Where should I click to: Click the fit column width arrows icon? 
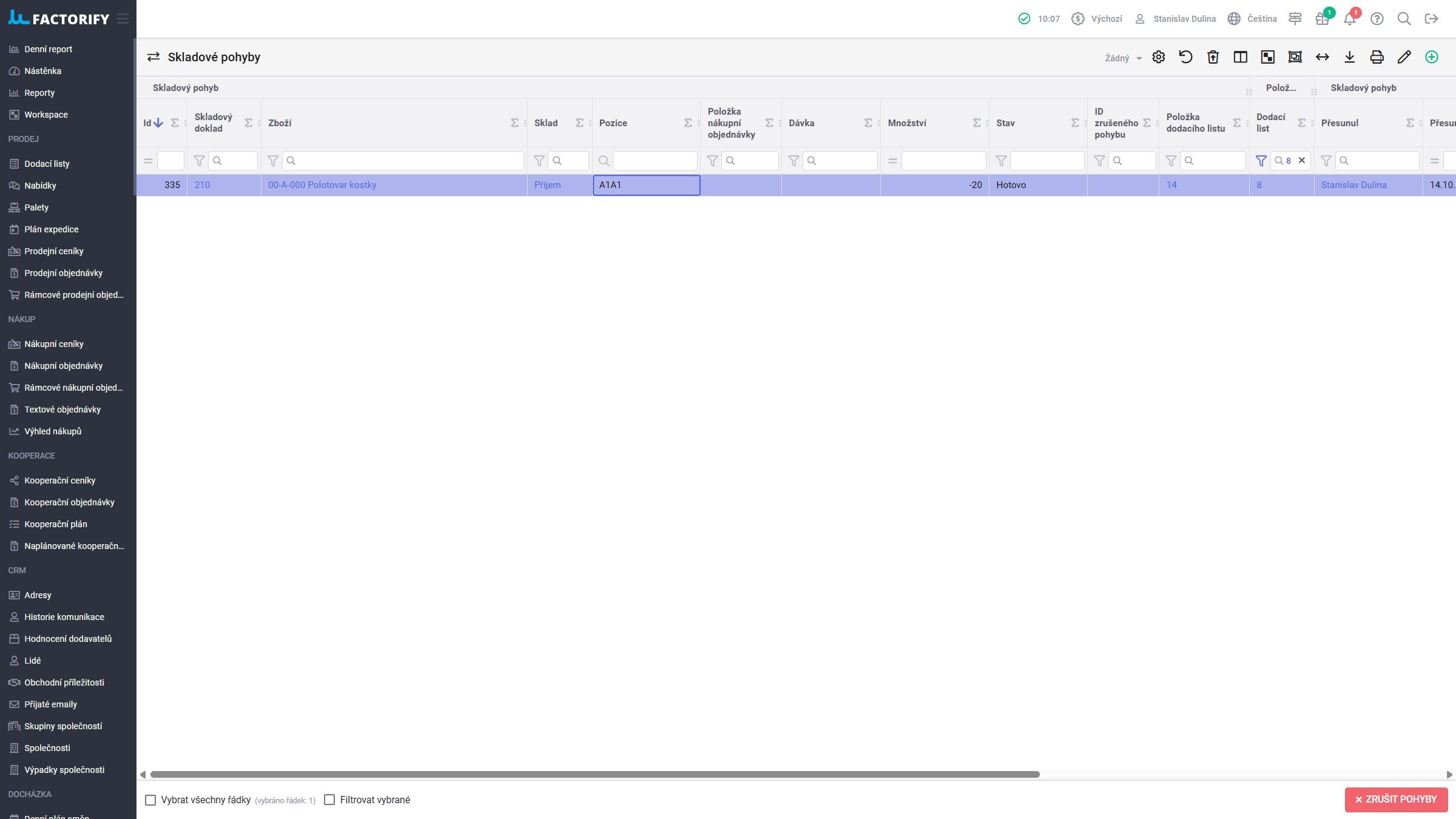tap(1322, 57)
